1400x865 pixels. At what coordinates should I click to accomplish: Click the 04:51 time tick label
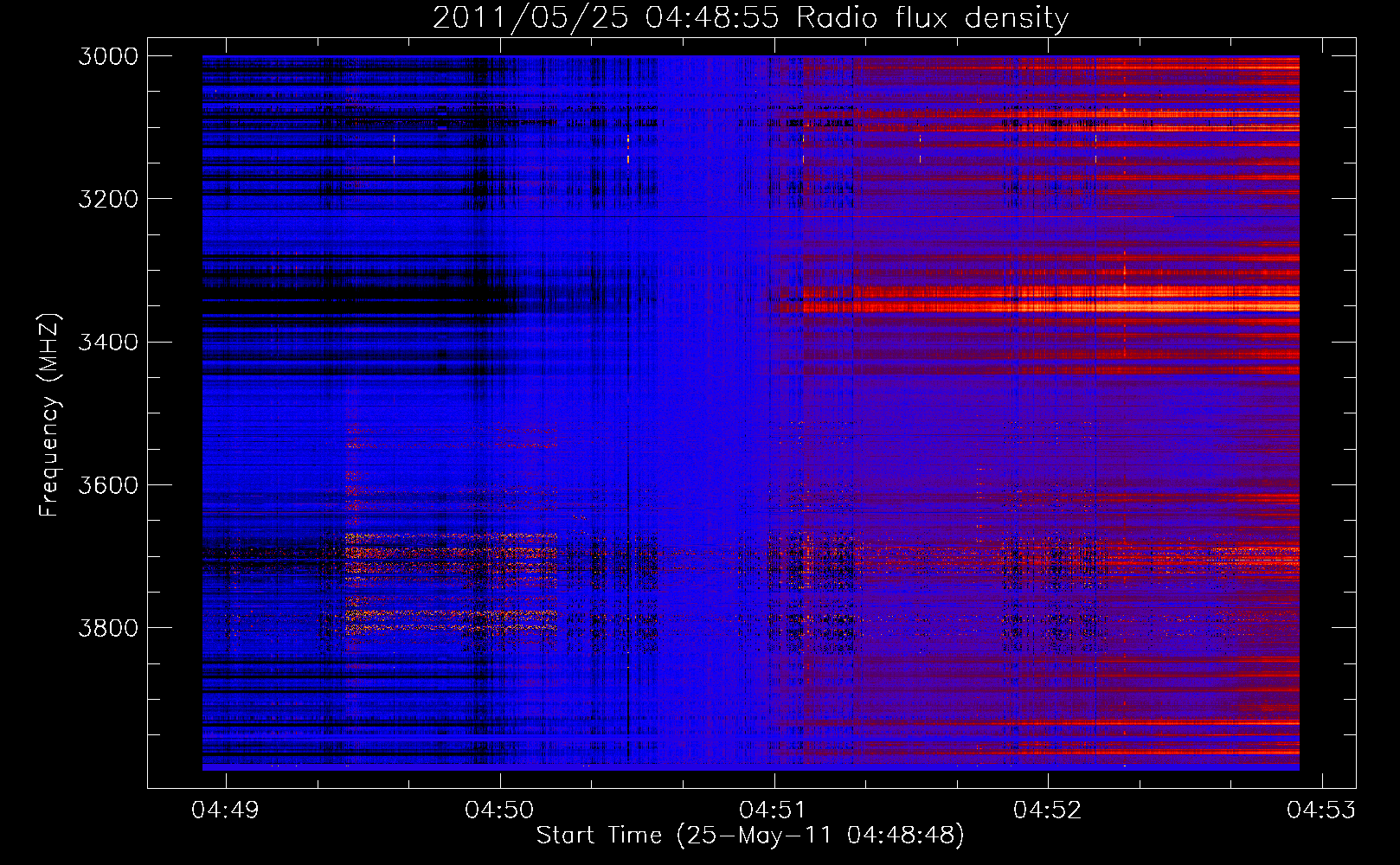tap(774, 810)
